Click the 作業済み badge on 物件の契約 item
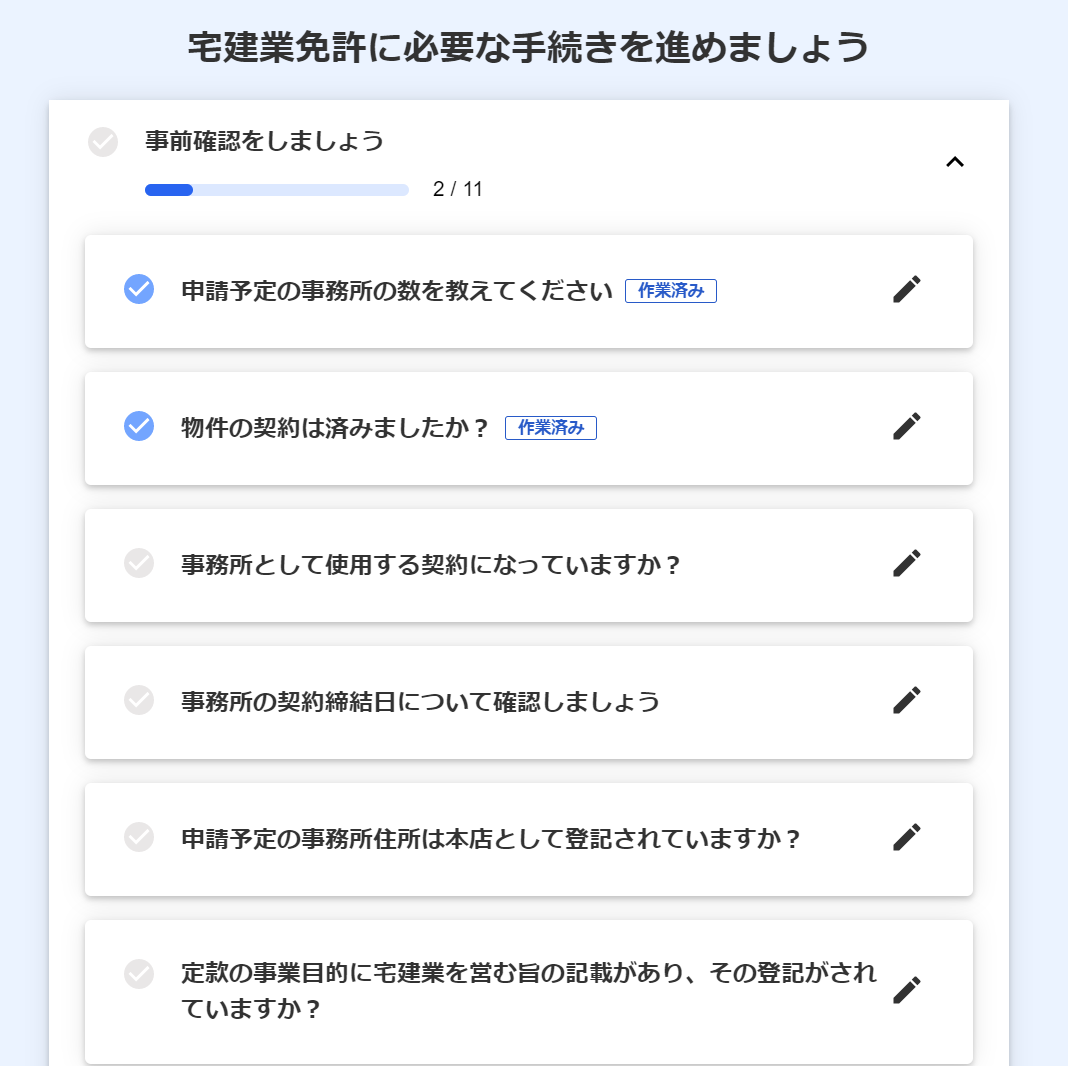 pyautogui.click(x=550, y=428)
